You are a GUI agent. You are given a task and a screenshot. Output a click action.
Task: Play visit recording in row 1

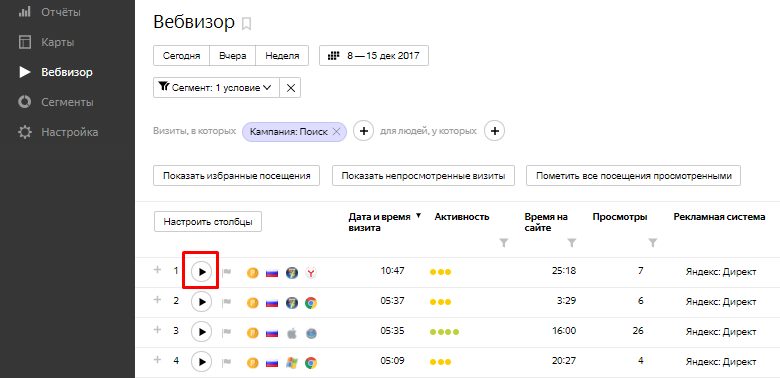pyautogui.click(x=201, y=272)
